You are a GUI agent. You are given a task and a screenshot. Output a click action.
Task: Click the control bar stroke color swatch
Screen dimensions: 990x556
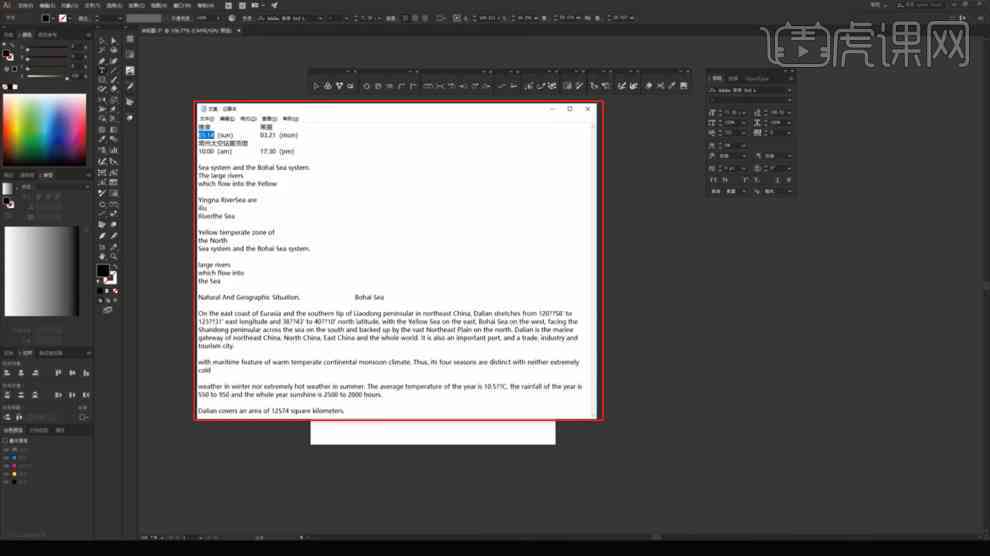click(63, 18)
